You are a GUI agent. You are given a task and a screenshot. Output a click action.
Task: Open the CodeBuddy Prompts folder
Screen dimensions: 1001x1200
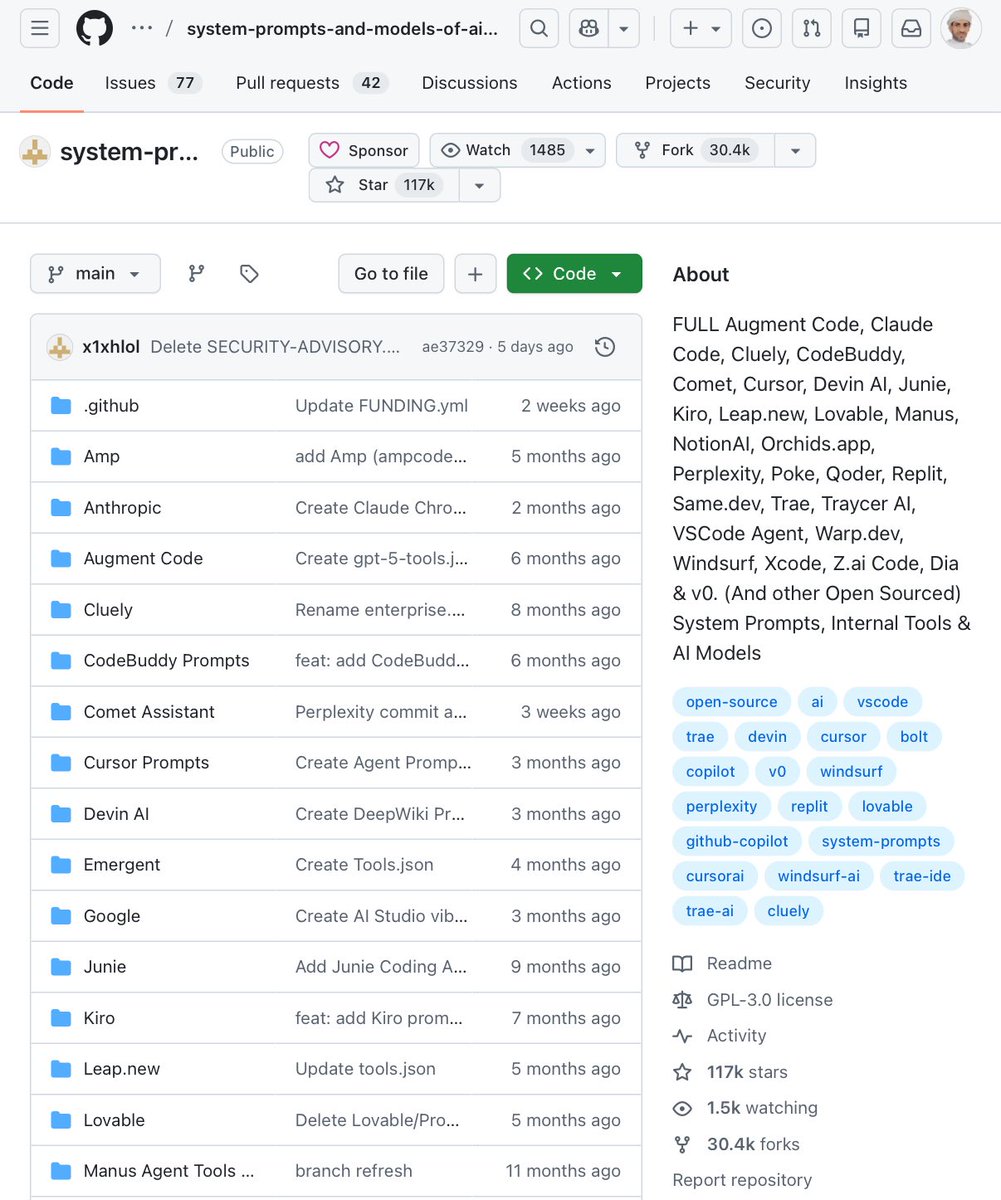pyautogui.click(x=166, y=660)
